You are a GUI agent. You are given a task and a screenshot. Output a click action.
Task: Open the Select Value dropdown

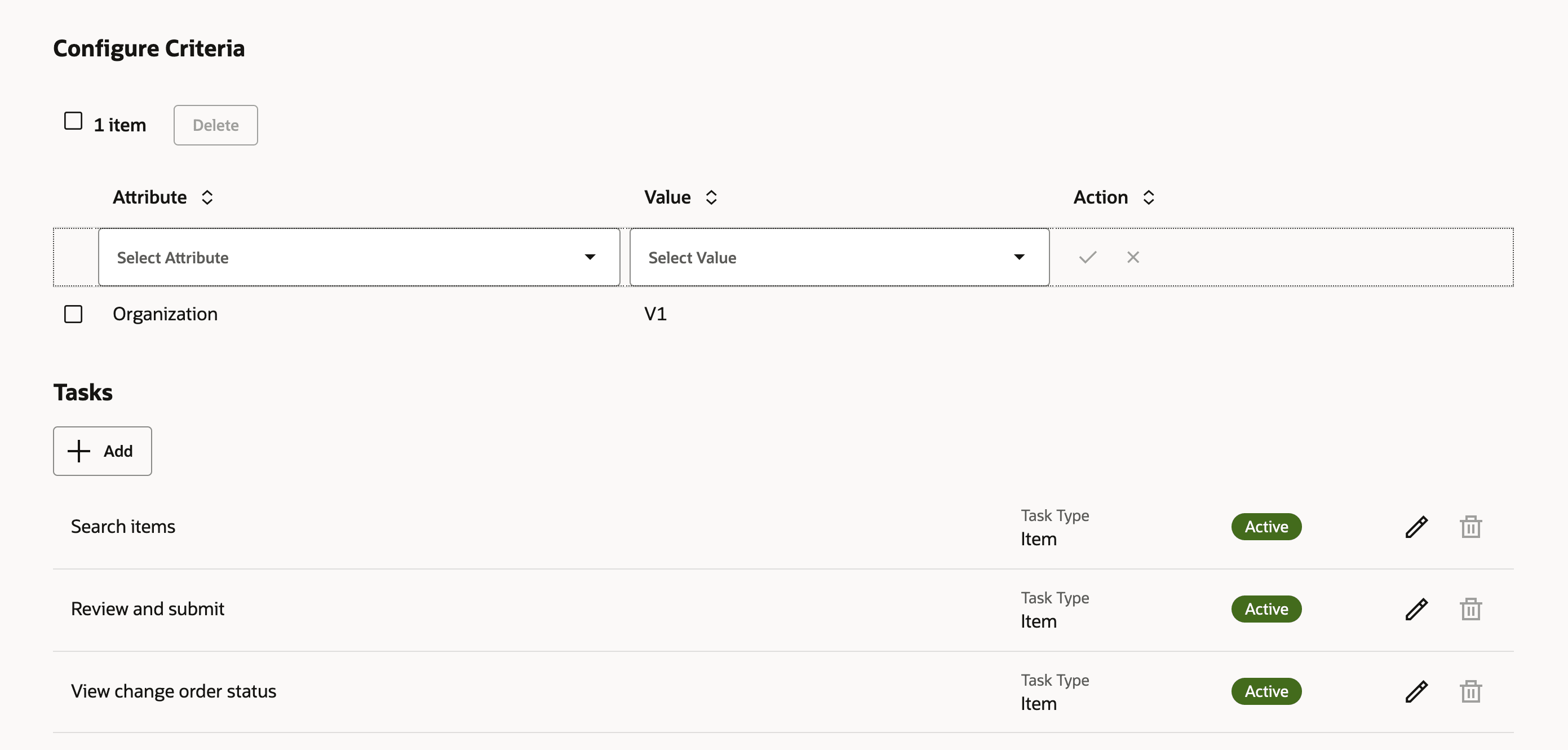tap(839, 257)
